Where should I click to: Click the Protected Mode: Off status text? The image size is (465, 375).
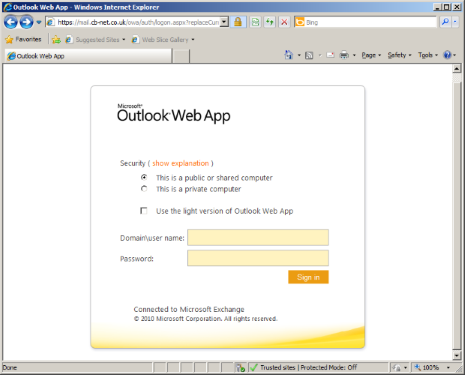tap(329, 367)
